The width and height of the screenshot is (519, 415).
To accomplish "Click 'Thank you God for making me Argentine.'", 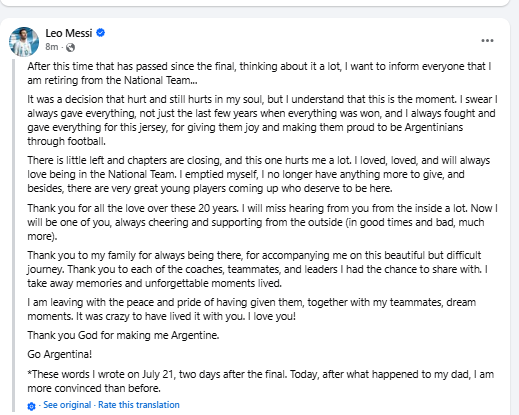I will [x=123, y=335].
